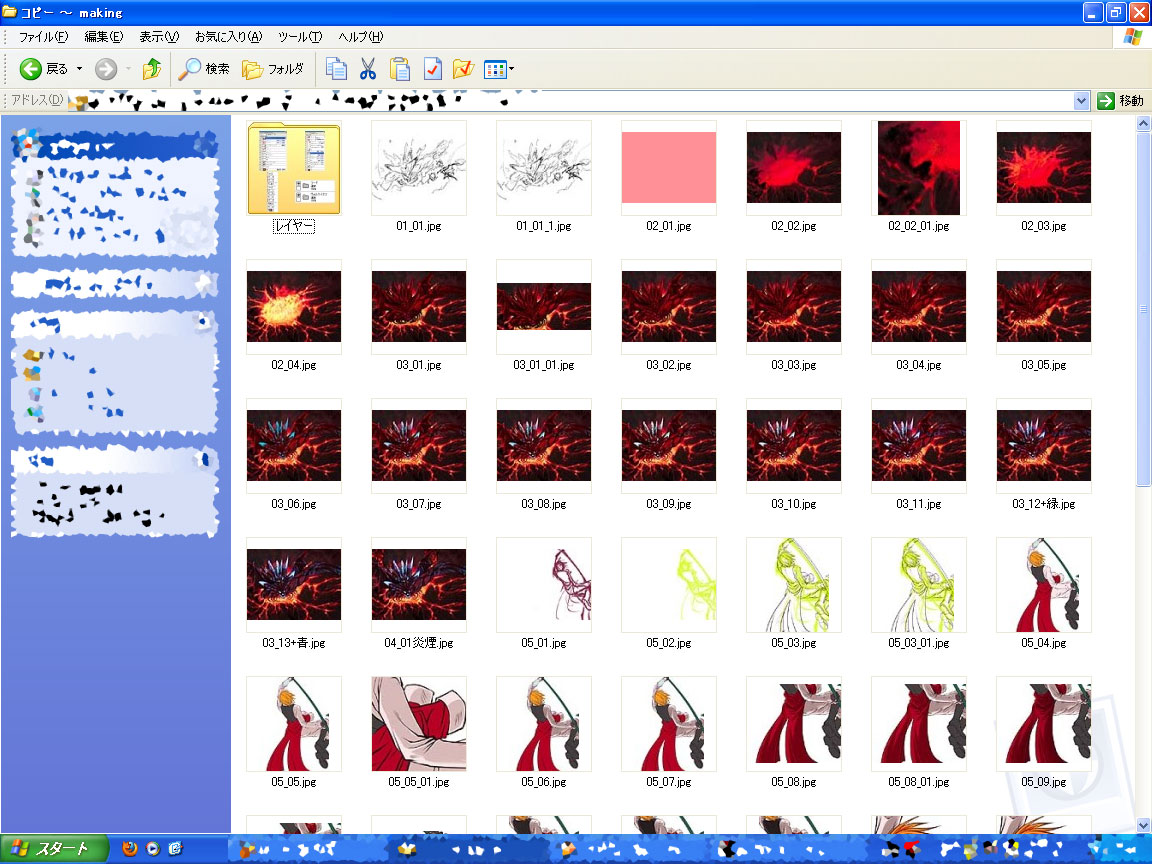Click the Copy icon in toolbar
Viewport: 1152px width, 864px height.
coord(336,69)
